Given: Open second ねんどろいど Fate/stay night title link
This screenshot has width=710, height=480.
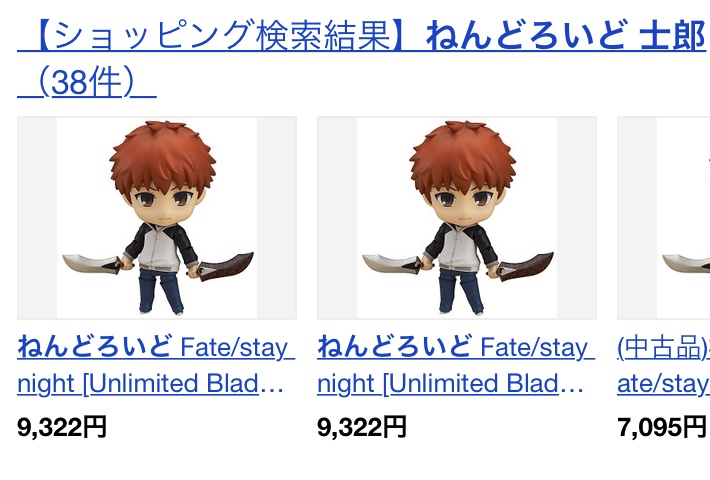Looking at the screenshot, I should pos(456,365).
